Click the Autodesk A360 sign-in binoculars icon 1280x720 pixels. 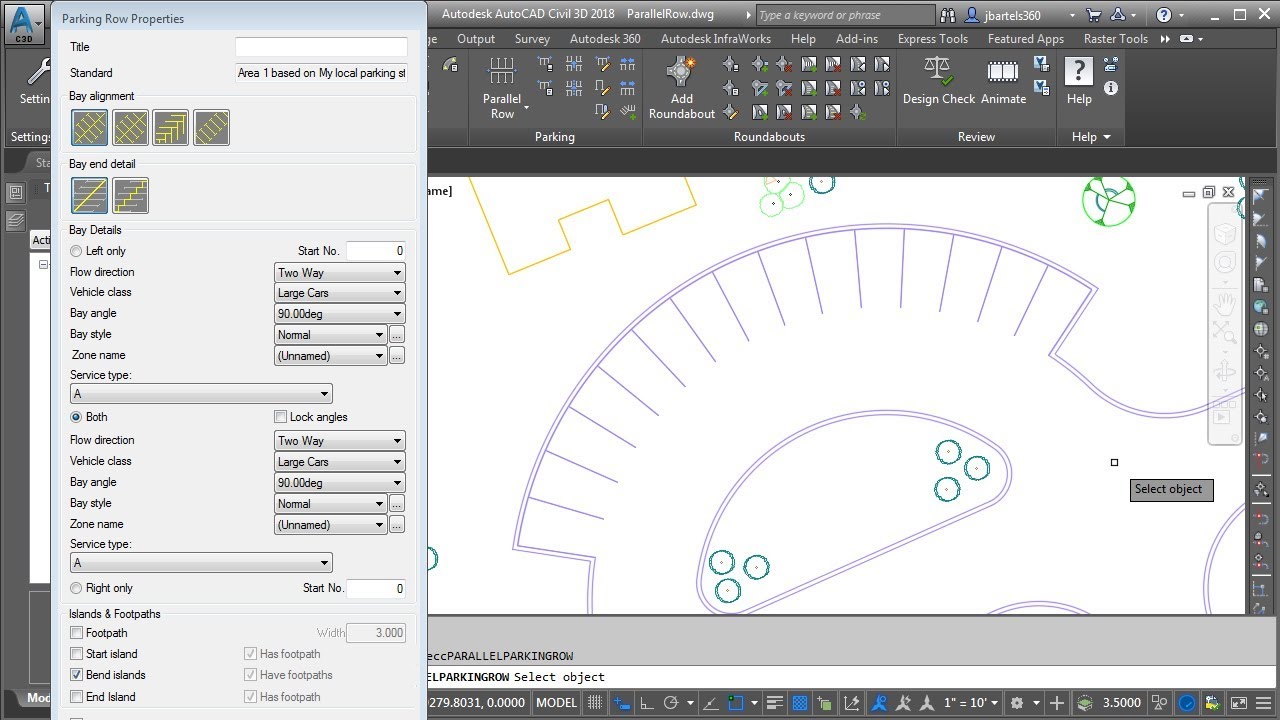click(948, 15)
